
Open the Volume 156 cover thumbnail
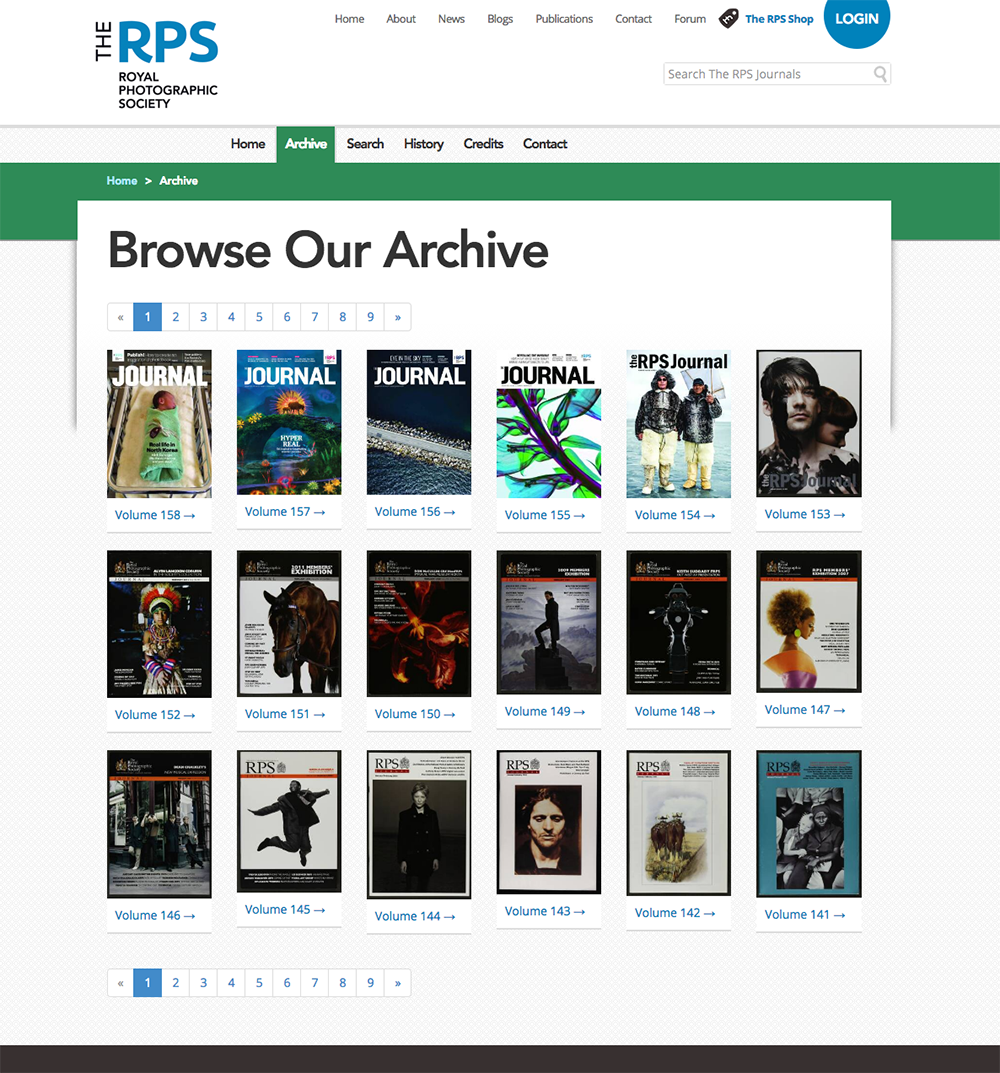419,422
